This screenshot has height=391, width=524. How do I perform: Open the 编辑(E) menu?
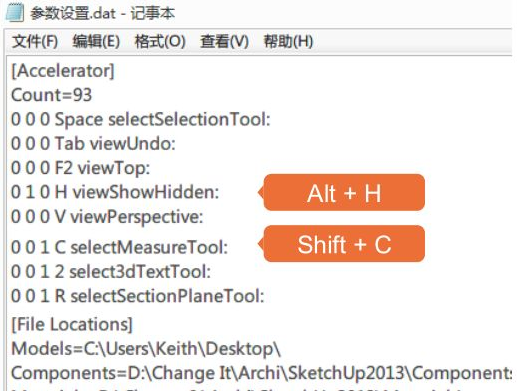click(96, 41)
